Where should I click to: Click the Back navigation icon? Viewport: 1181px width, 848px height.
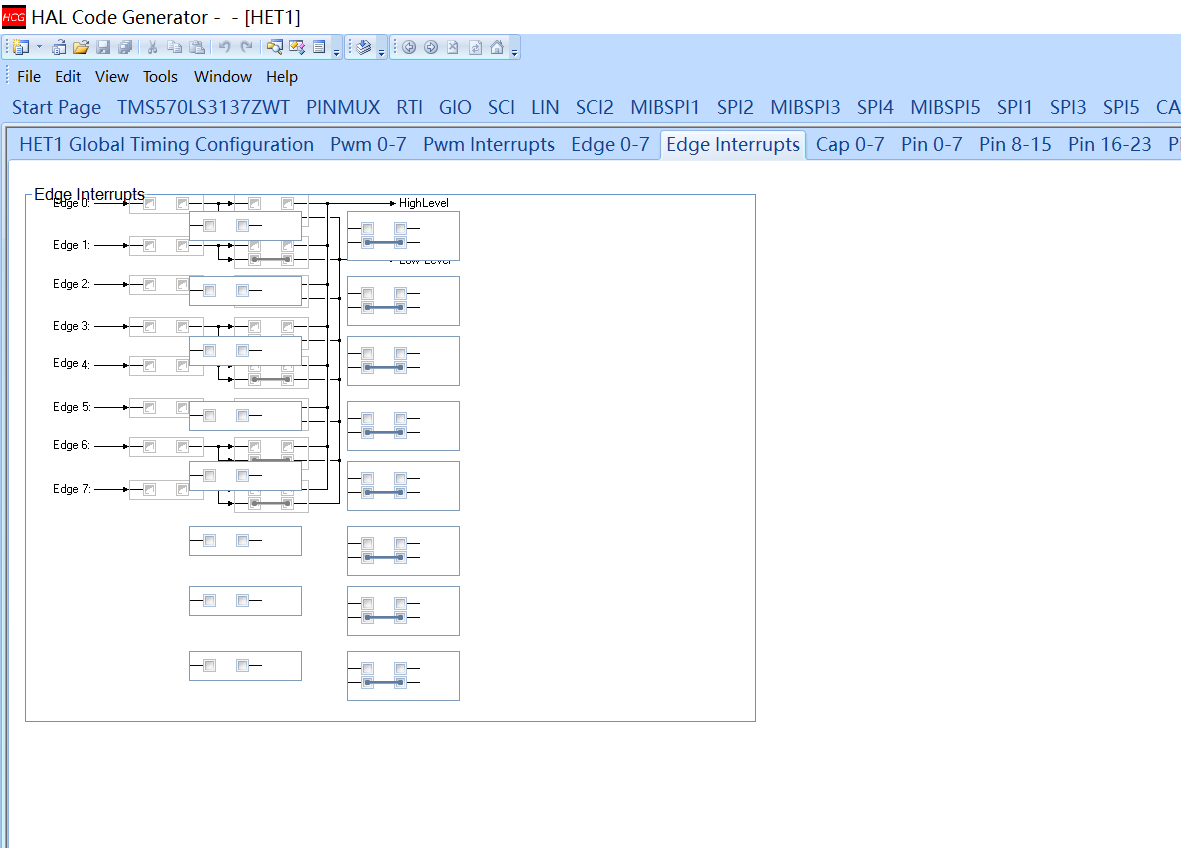[409, 47]
